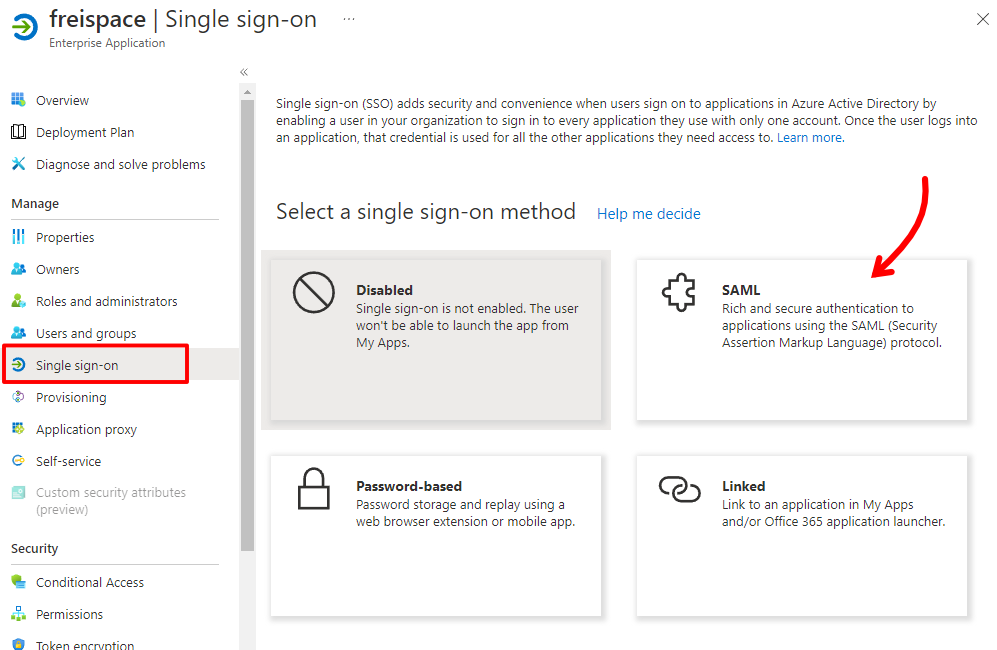Choose the Password-based sign-on method
Screen dimensions: 997x650
coord(435,535)
